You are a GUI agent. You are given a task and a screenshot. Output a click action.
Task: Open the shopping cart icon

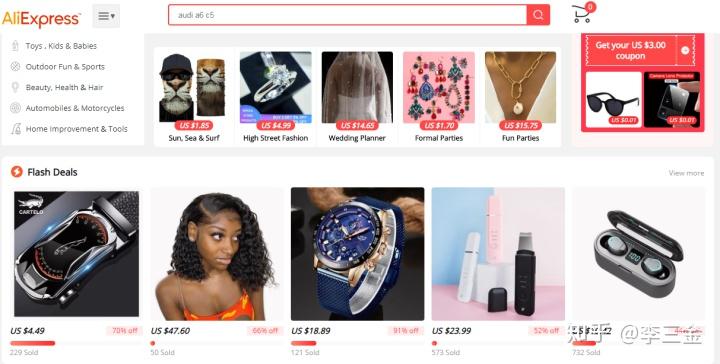point(583,13)
